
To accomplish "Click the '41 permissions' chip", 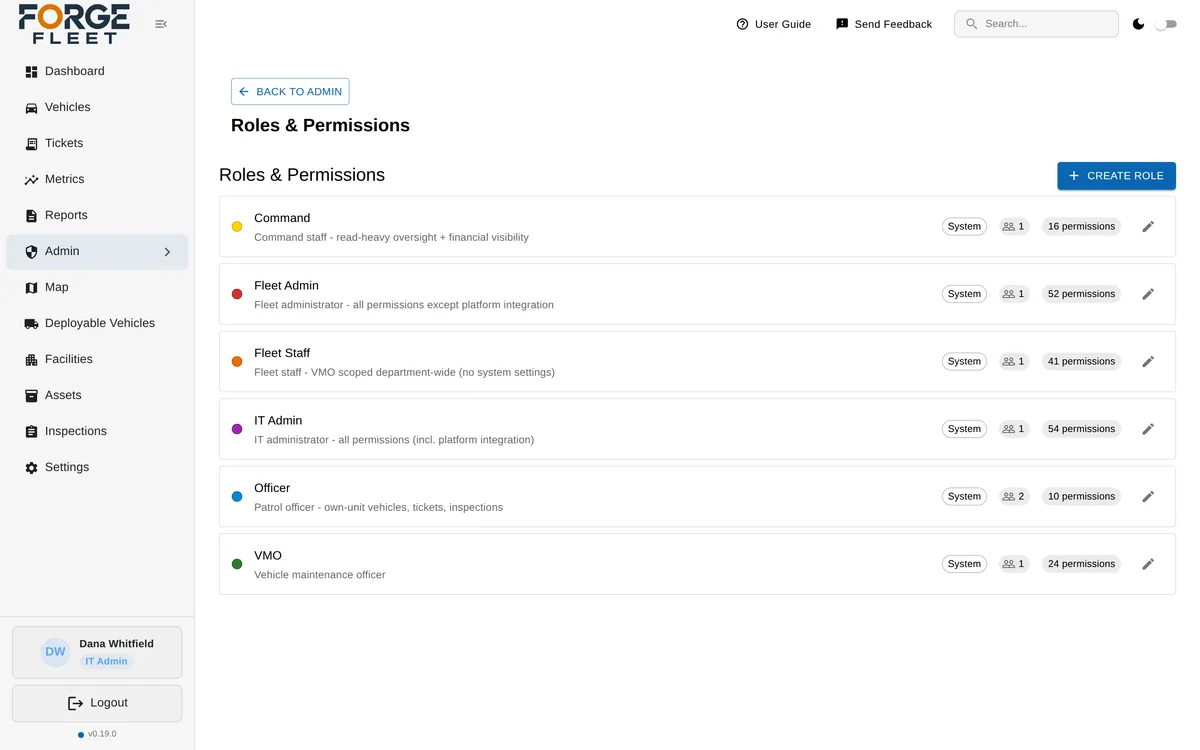I will tap(1081, 362).
